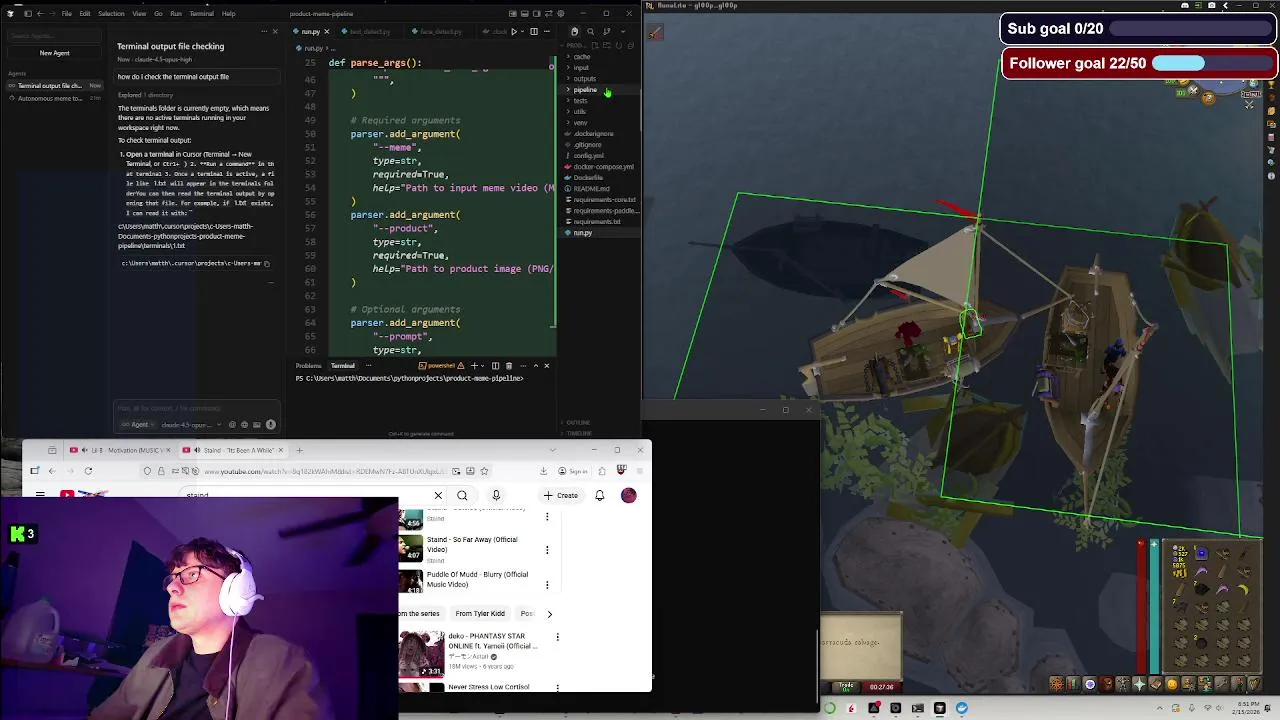Expand the venv folder

point(580,123)
